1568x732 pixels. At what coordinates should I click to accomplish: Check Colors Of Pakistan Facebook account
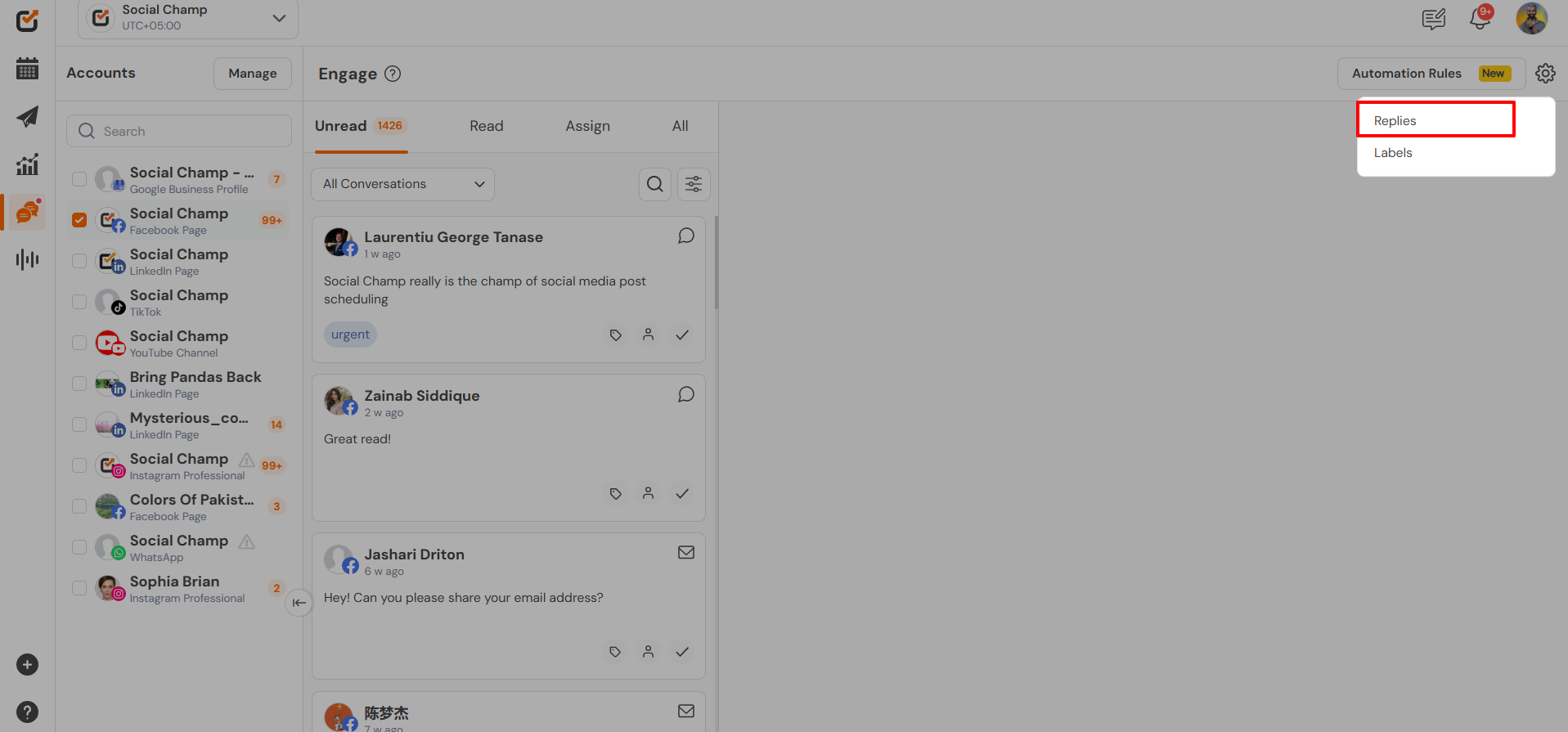click(79, 506)
